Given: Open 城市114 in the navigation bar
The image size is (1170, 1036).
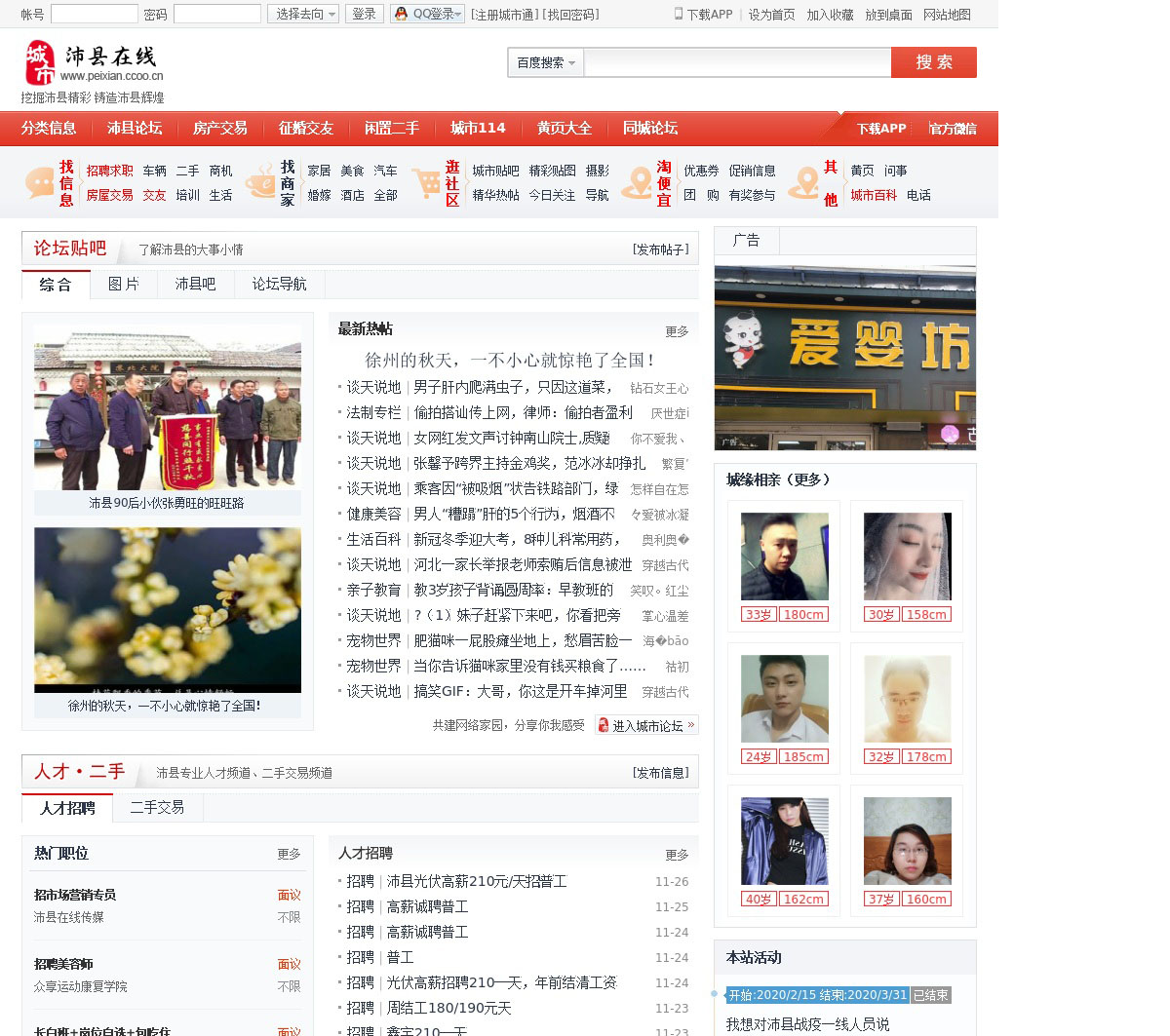Looking at the screenshot, I should click(478, 128).
